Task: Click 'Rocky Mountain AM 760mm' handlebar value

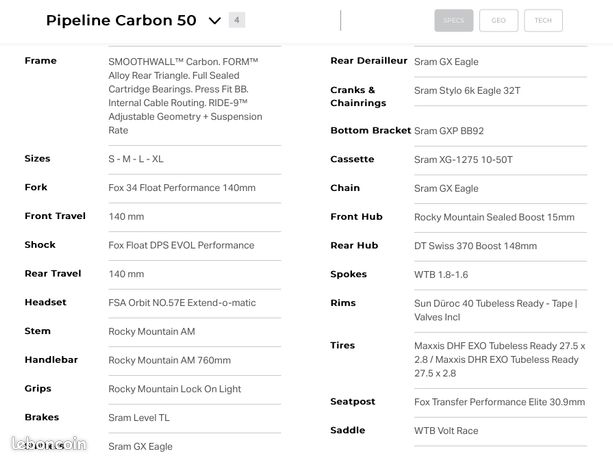Action: pos(170,360)
